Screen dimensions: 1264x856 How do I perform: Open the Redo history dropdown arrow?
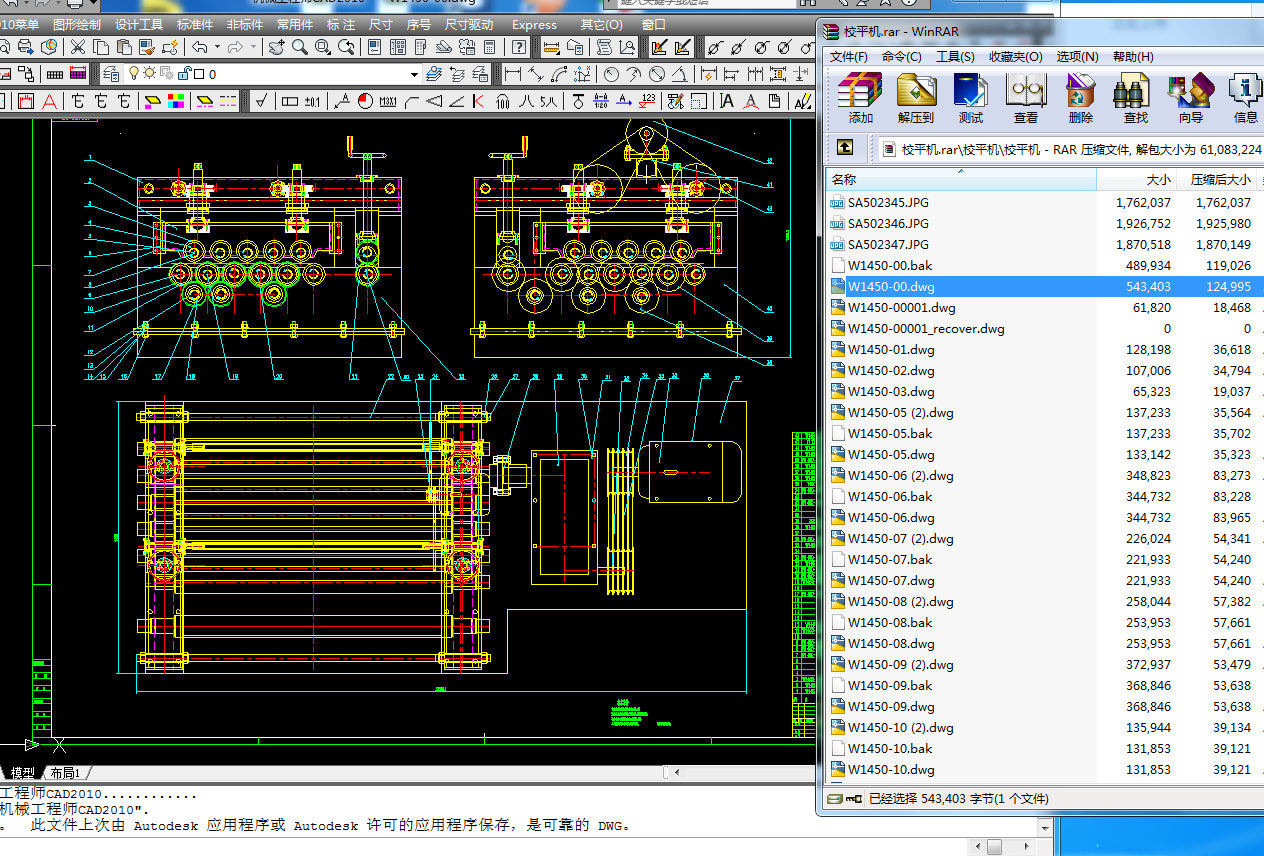[253, 47]
